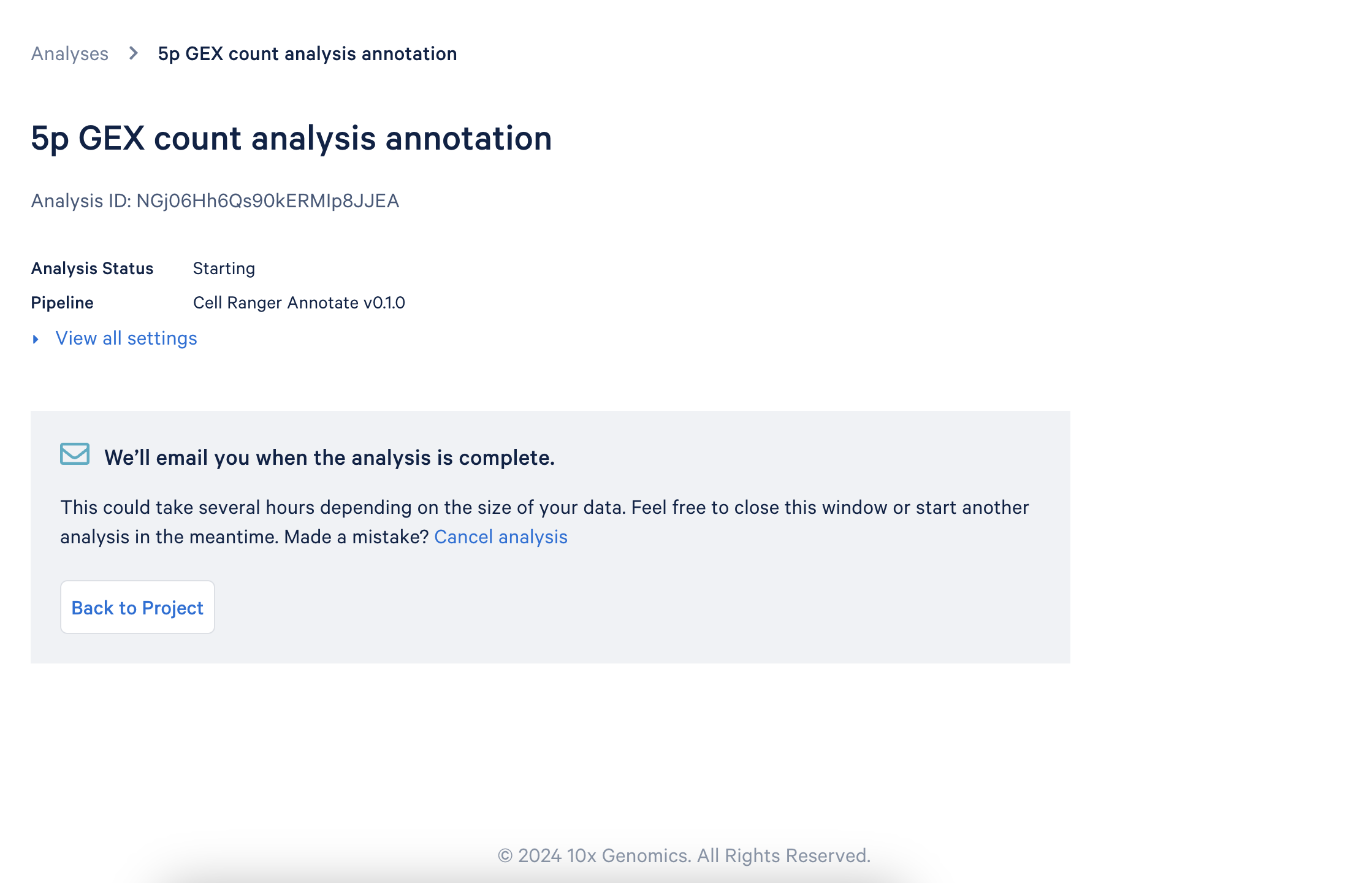This screenshot has width=1372, height=883.
Task: Click the current breadcrumb page title
Action: (307, 54)
